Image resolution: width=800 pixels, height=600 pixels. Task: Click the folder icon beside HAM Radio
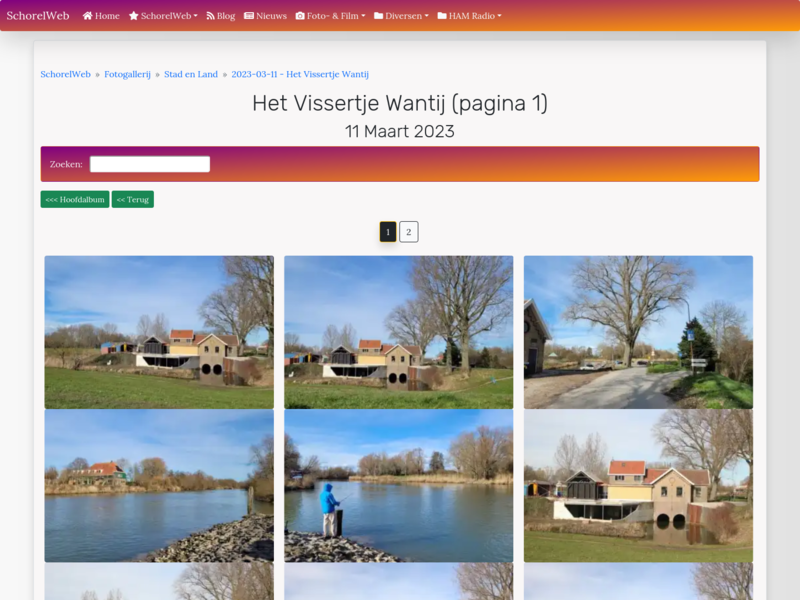point(442,16)
